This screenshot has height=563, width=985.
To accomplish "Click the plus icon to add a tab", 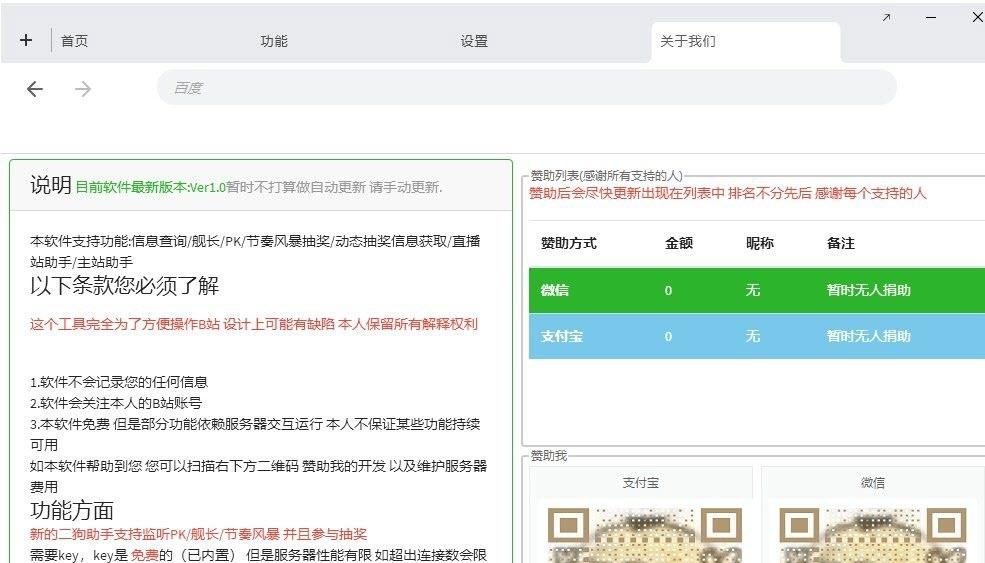I will pos(26,40).
